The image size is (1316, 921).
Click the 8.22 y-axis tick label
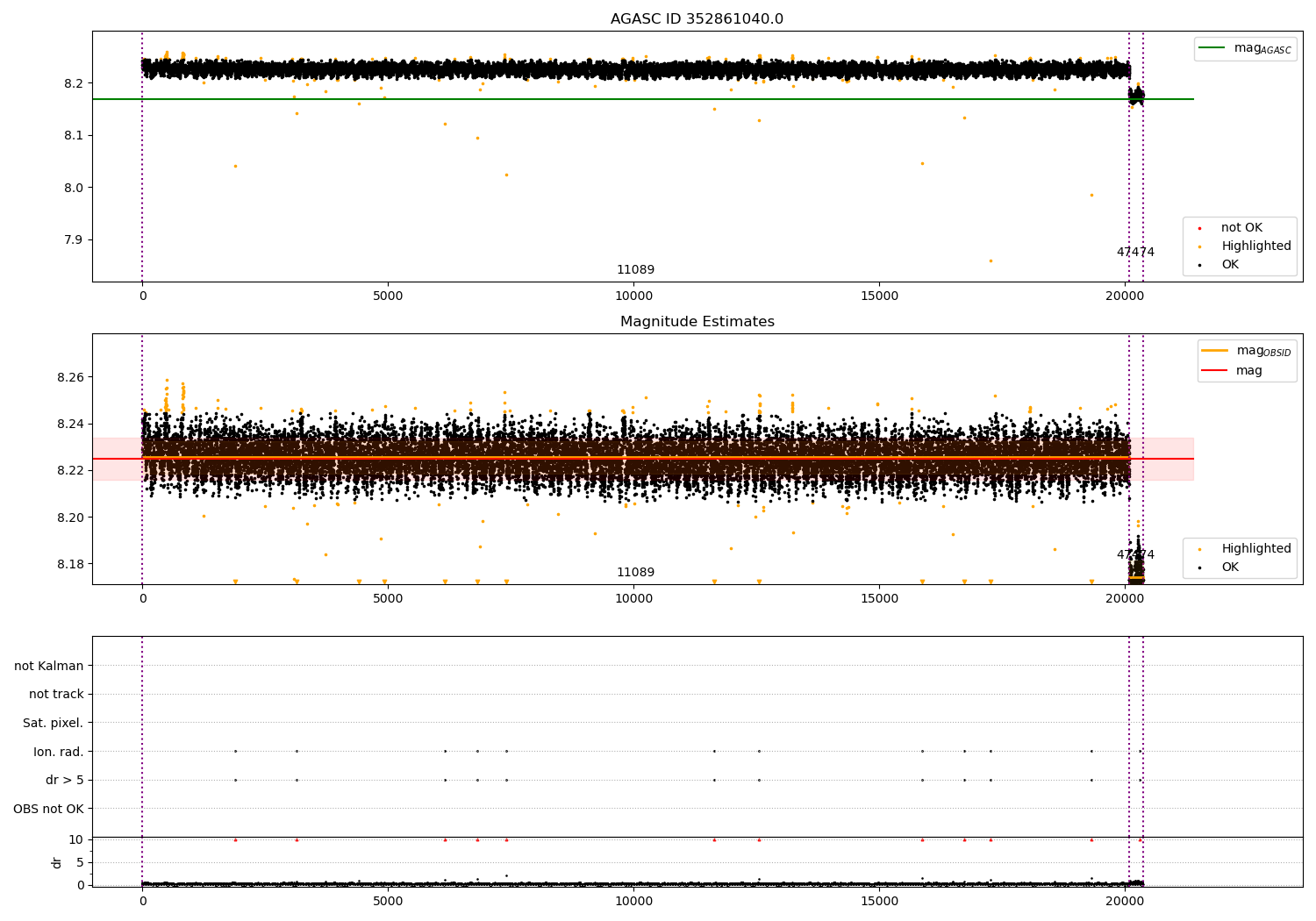[70, 471]
